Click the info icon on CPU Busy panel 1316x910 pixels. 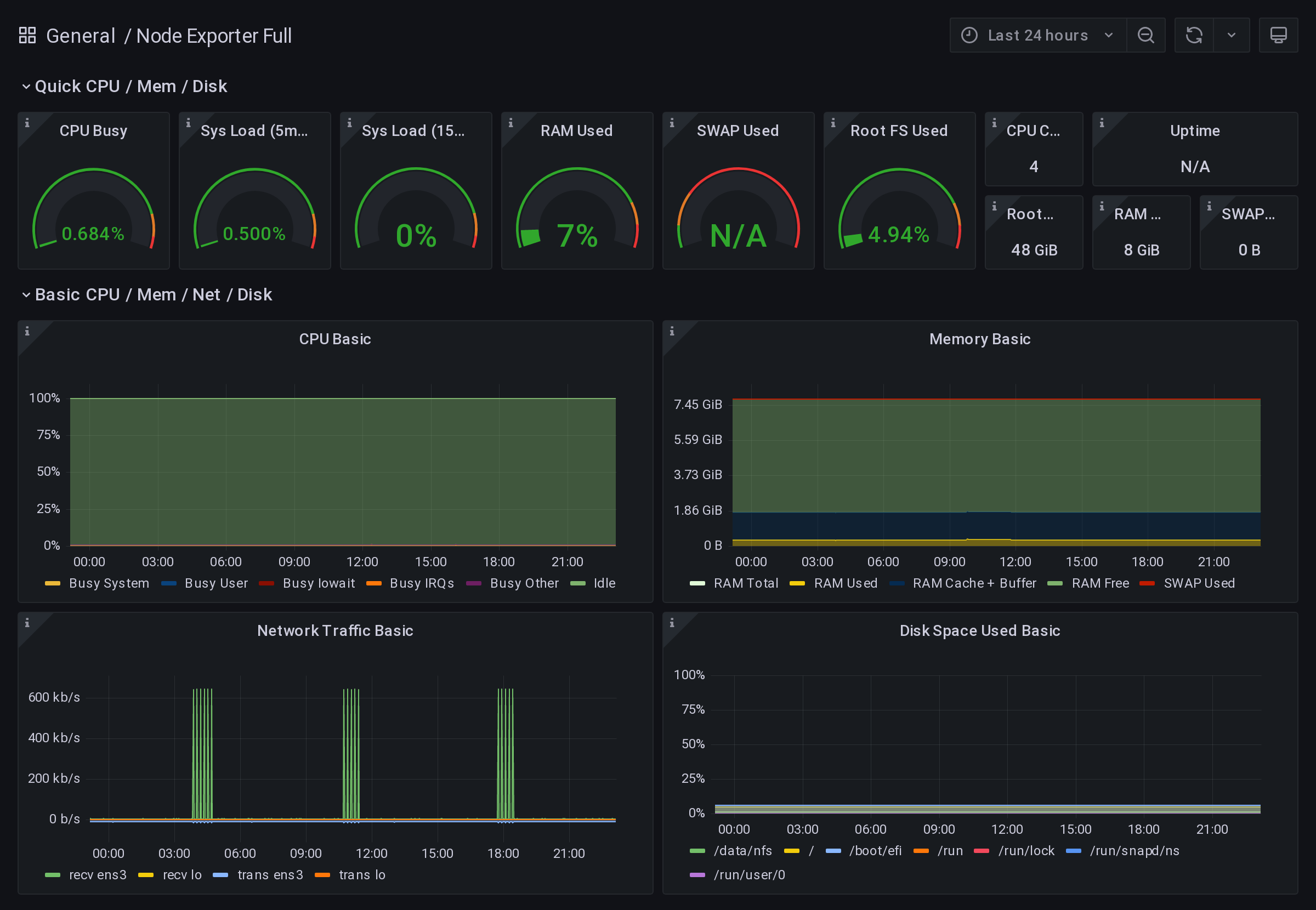coord(27,123)
